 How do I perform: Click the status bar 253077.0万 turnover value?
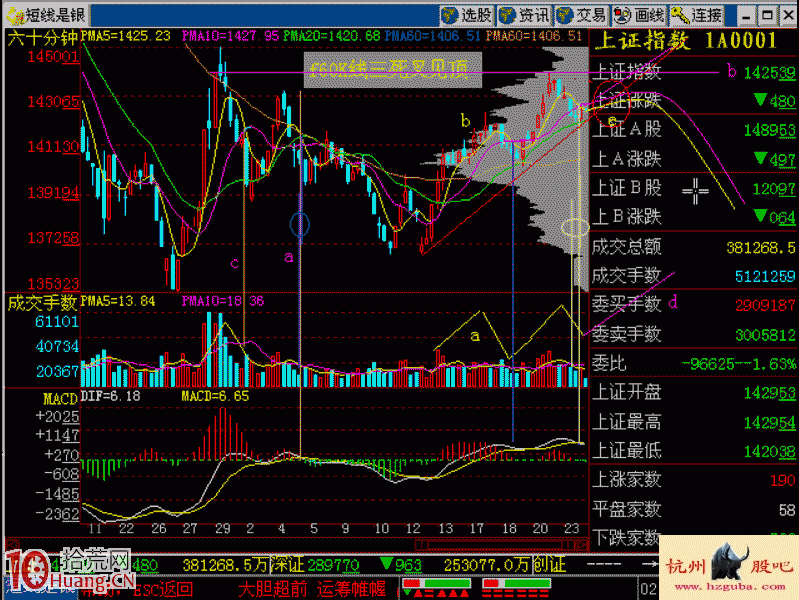[486, 565]
